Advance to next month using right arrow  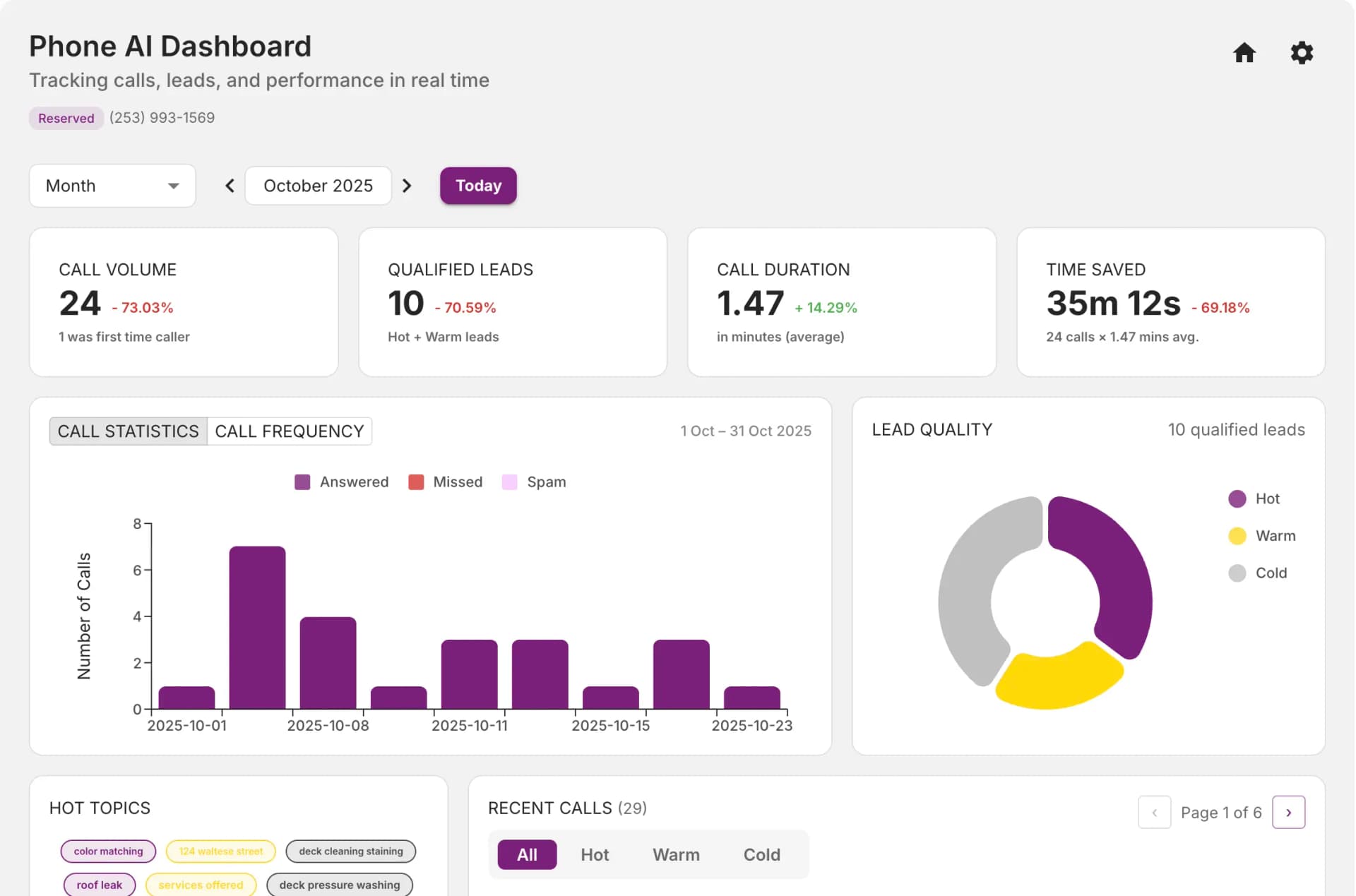tap(407, 186)
